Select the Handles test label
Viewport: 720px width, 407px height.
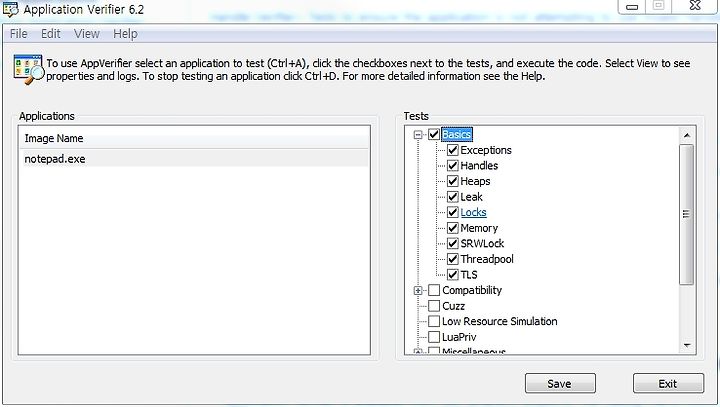coord(479,166)
